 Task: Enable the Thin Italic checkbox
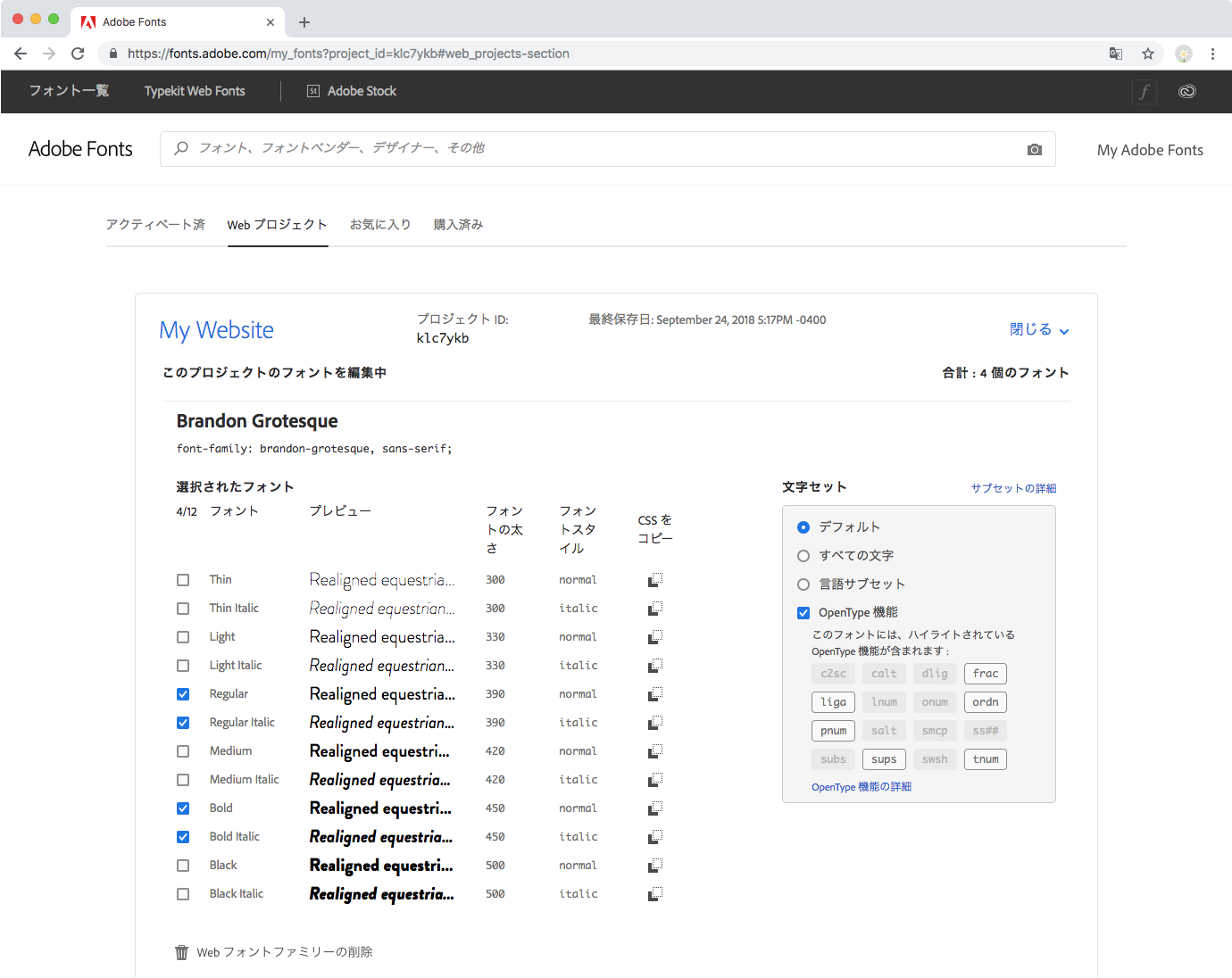183,609
